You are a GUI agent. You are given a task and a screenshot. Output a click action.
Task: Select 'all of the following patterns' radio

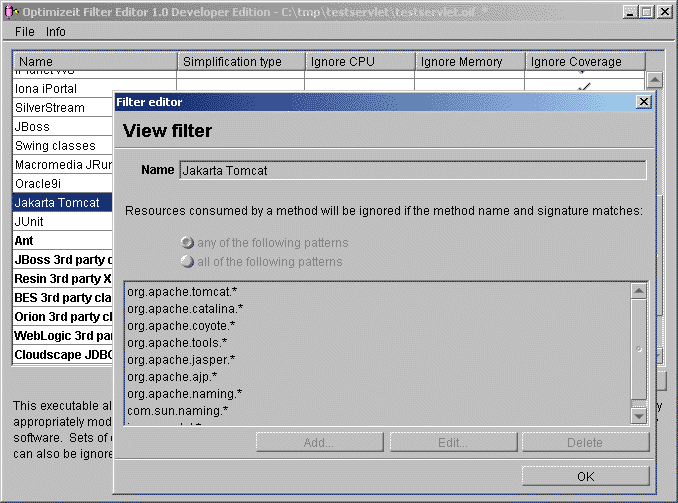pyautogui.click(x=186, y=262)
